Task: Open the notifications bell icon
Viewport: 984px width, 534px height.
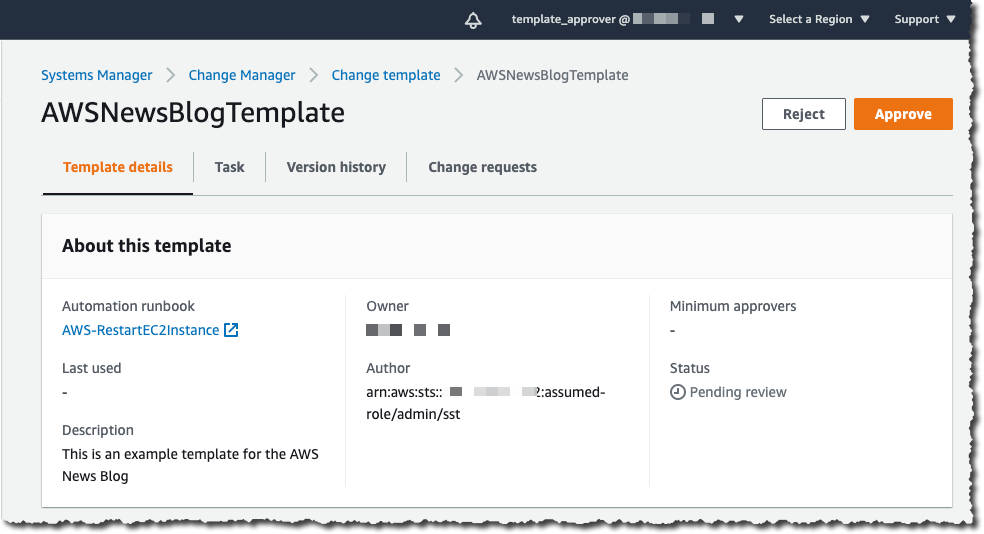Action: [473, 20]
